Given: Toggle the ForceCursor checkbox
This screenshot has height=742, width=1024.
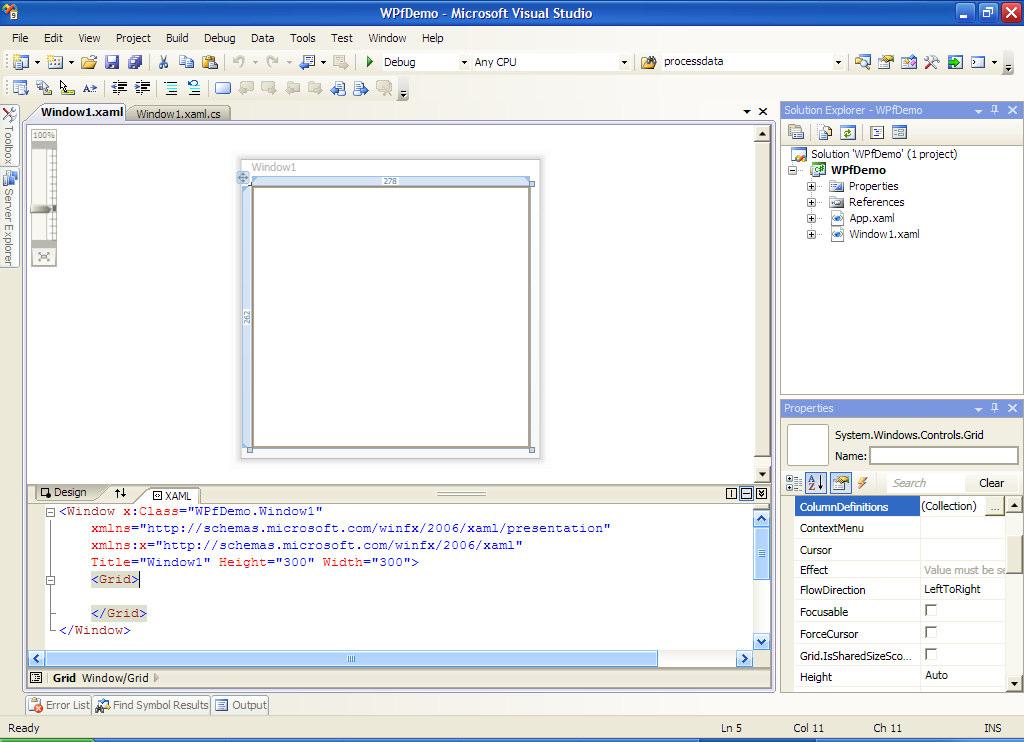Looking at the screenshot, I should point(931,632).
